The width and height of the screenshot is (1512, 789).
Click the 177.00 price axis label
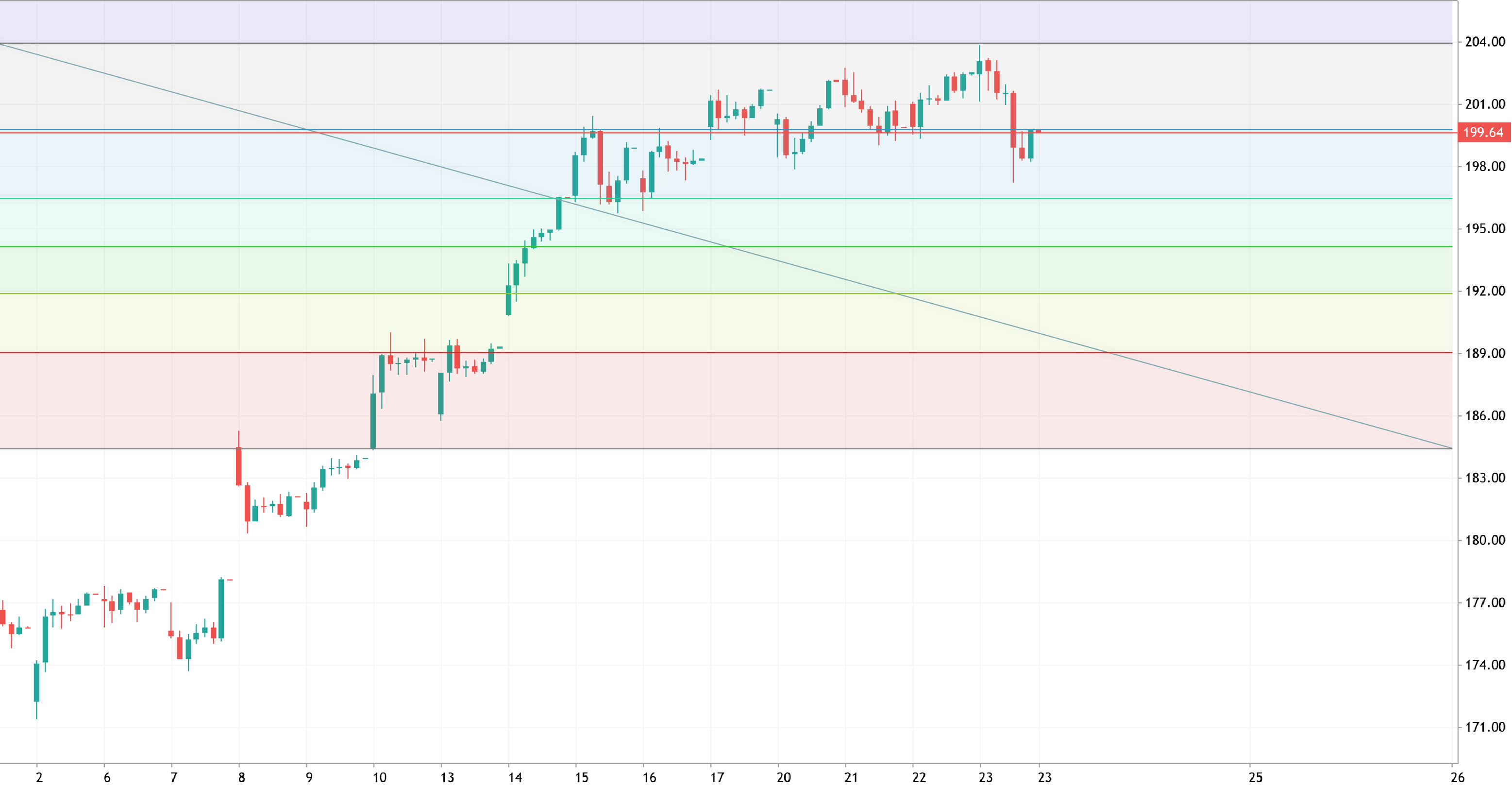[x=1485, y=602]
